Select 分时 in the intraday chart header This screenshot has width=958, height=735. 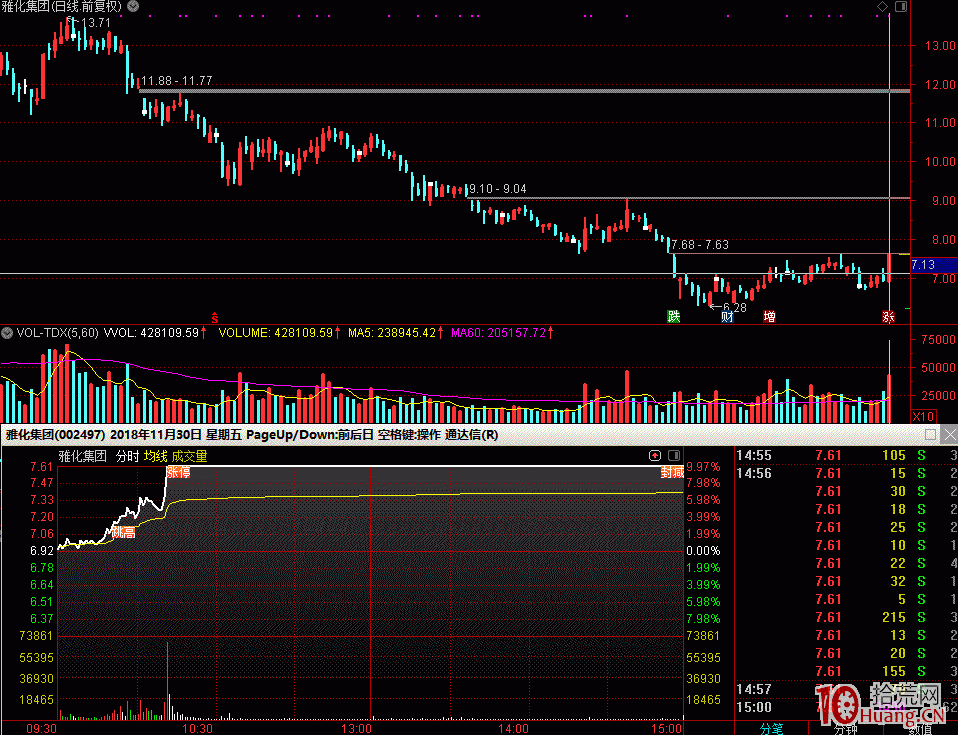pos(127,456)
